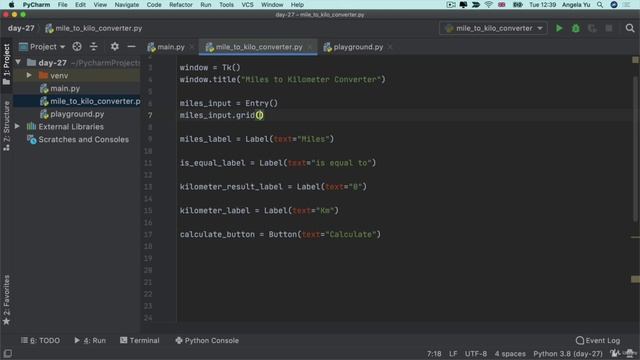Open the Python Console tool window
The width and height of the screenshot is (640, 360).
coord(207,340)
